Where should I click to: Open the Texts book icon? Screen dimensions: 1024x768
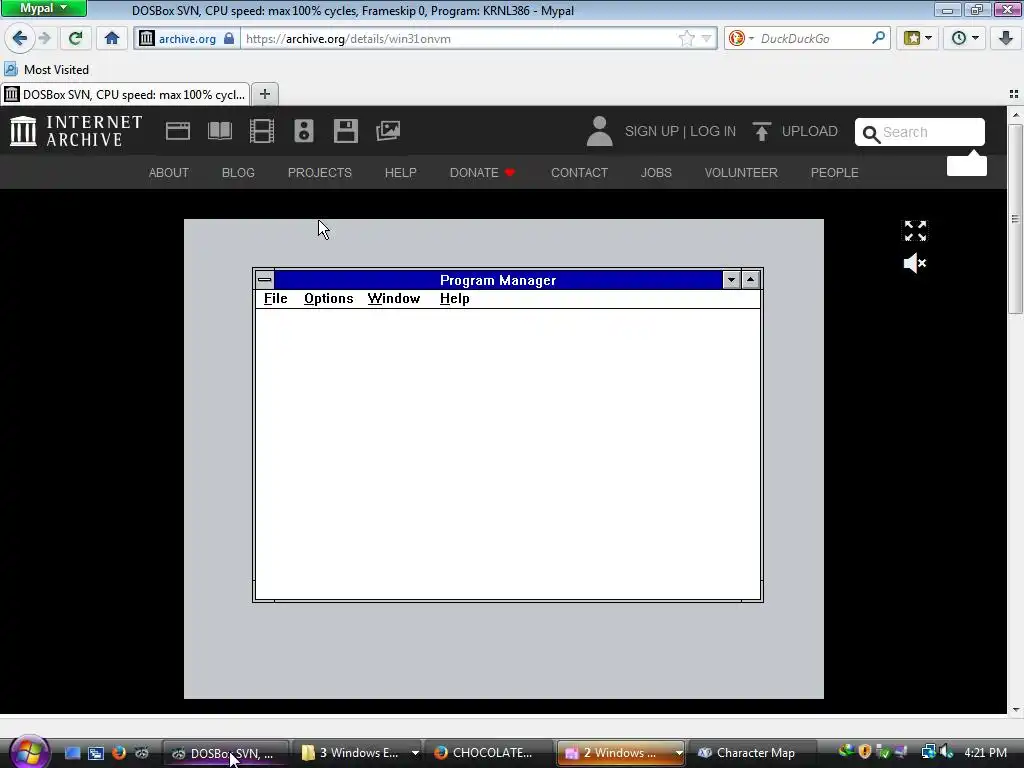(219, 131)
